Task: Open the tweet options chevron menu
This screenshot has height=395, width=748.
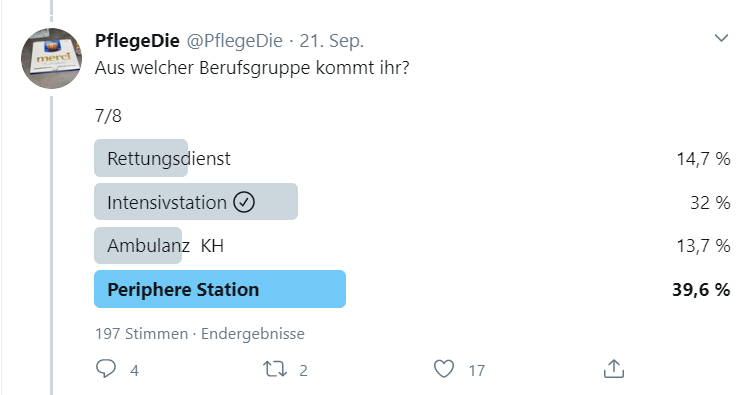Action: pos(721,38)
